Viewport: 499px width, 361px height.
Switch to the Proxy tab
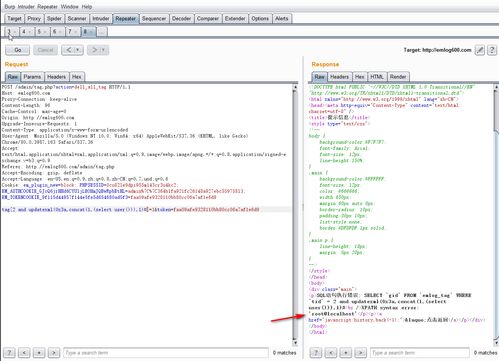[x=34, y=19]
